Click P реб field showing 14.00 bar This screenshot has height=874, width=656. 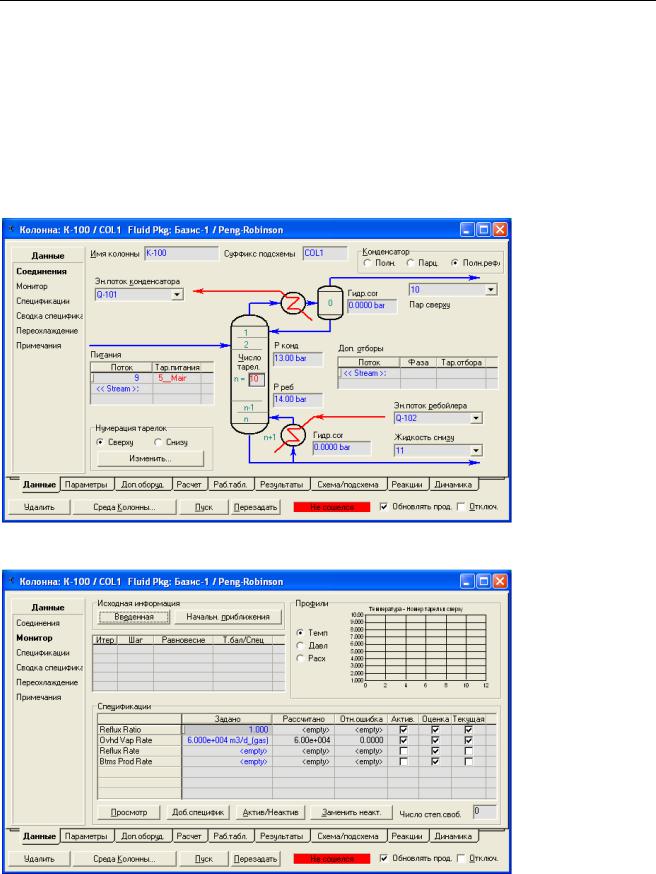coord(298,400)
